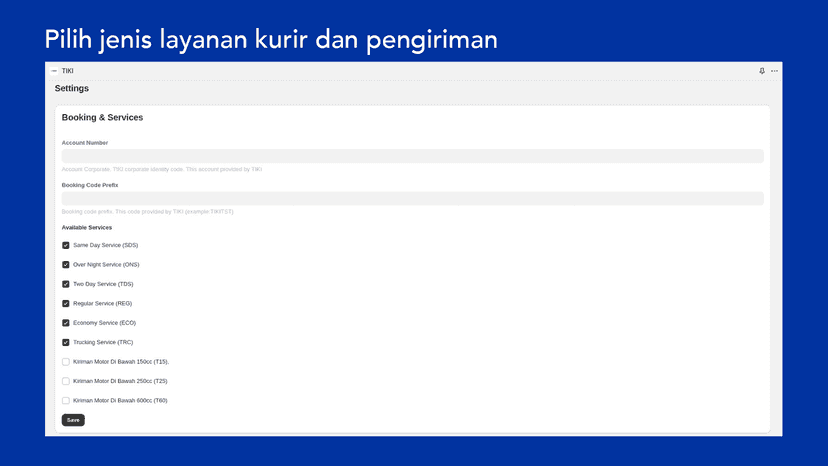Uncheck Same Day Service (SDS)

(65, 245)
